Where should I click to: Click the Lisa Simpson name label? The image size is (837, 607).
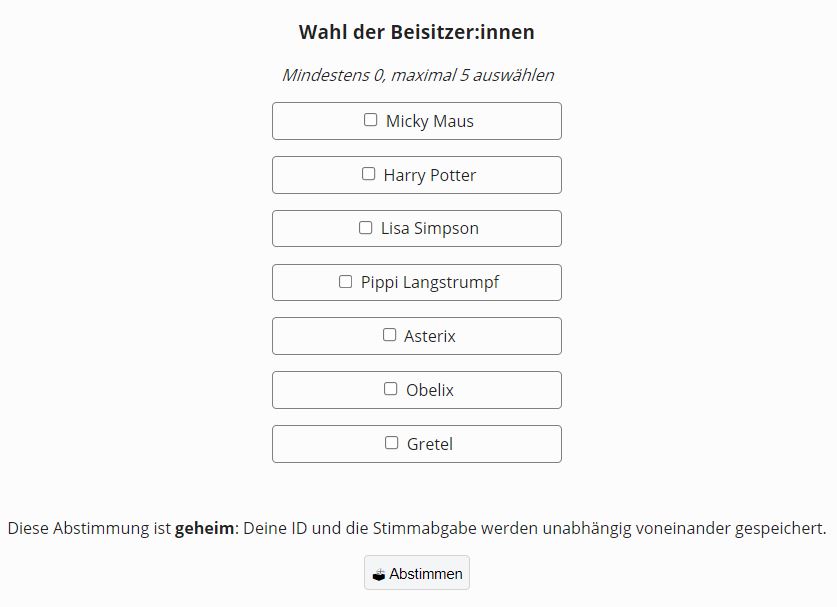[x=430, y=228]
